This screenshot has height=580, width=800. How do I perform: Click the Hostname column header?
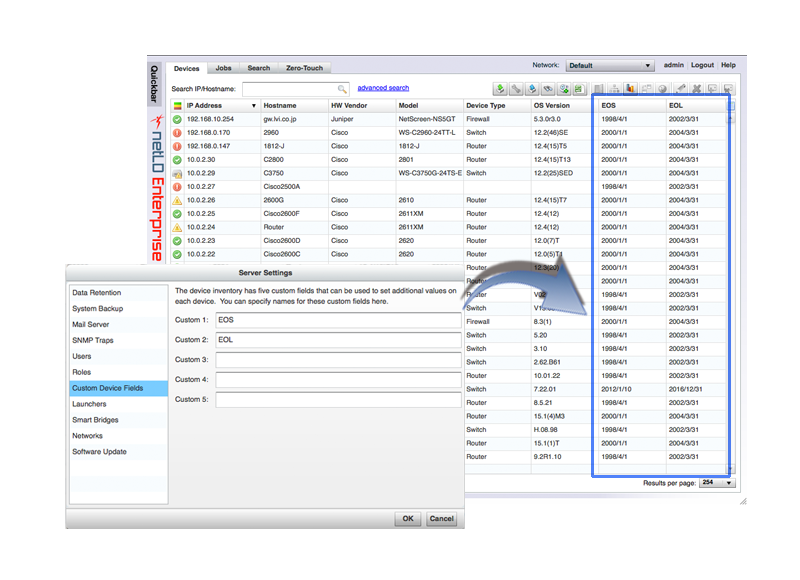(x=294, y=106)
